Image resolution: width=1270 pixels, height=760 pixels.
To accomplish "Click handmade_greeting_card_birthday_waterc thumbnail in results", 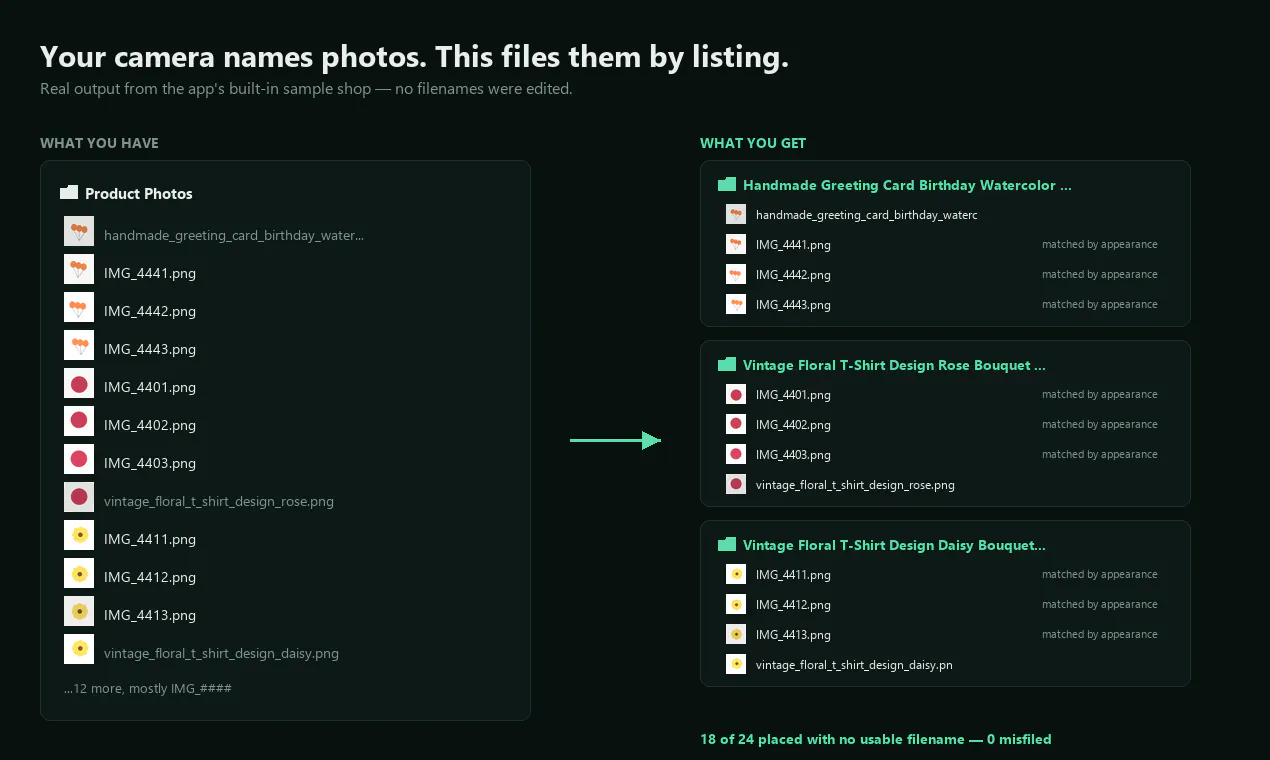I will pos(736,215).
